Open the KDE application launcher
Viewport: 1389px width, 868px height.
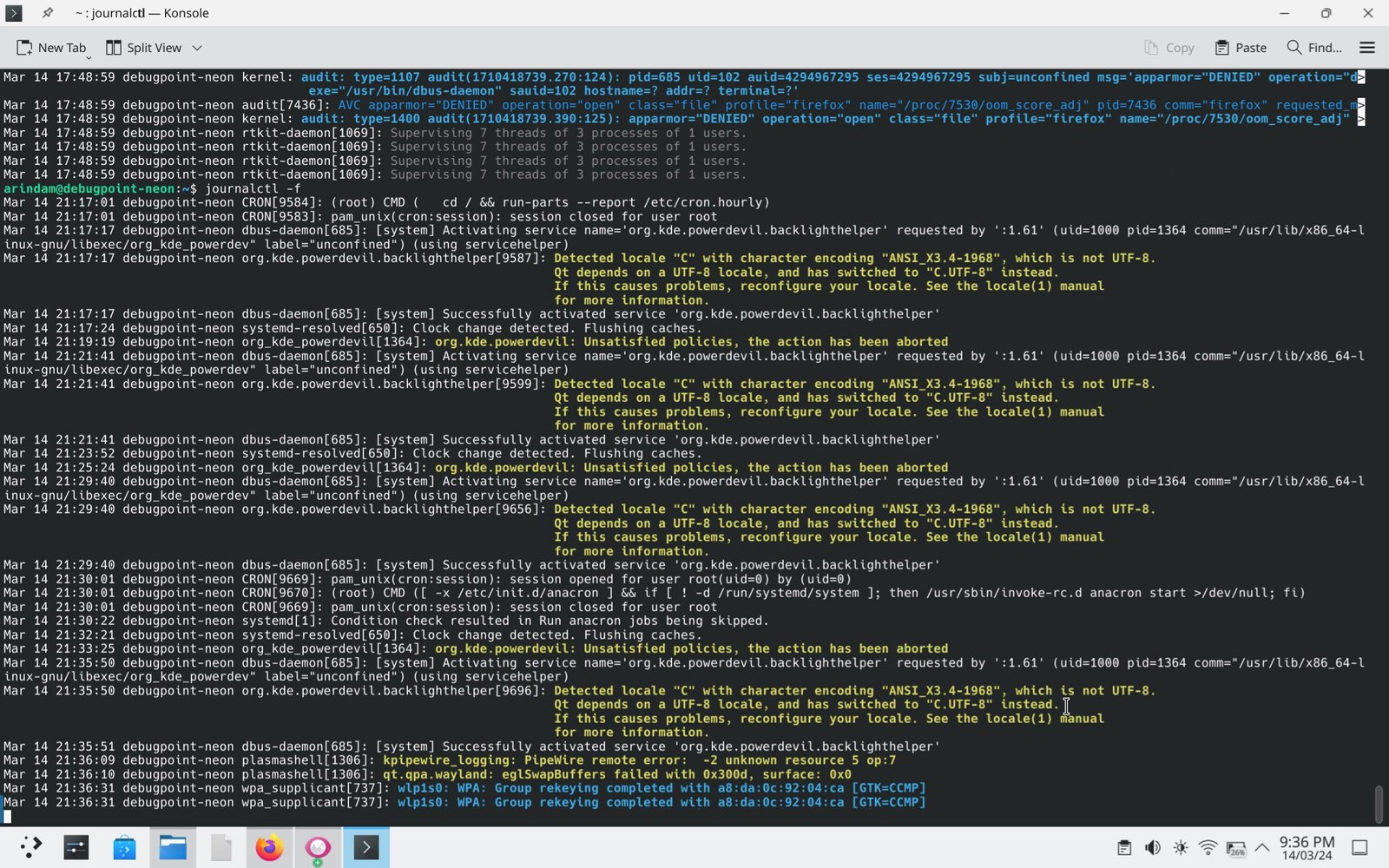point(30,848)
